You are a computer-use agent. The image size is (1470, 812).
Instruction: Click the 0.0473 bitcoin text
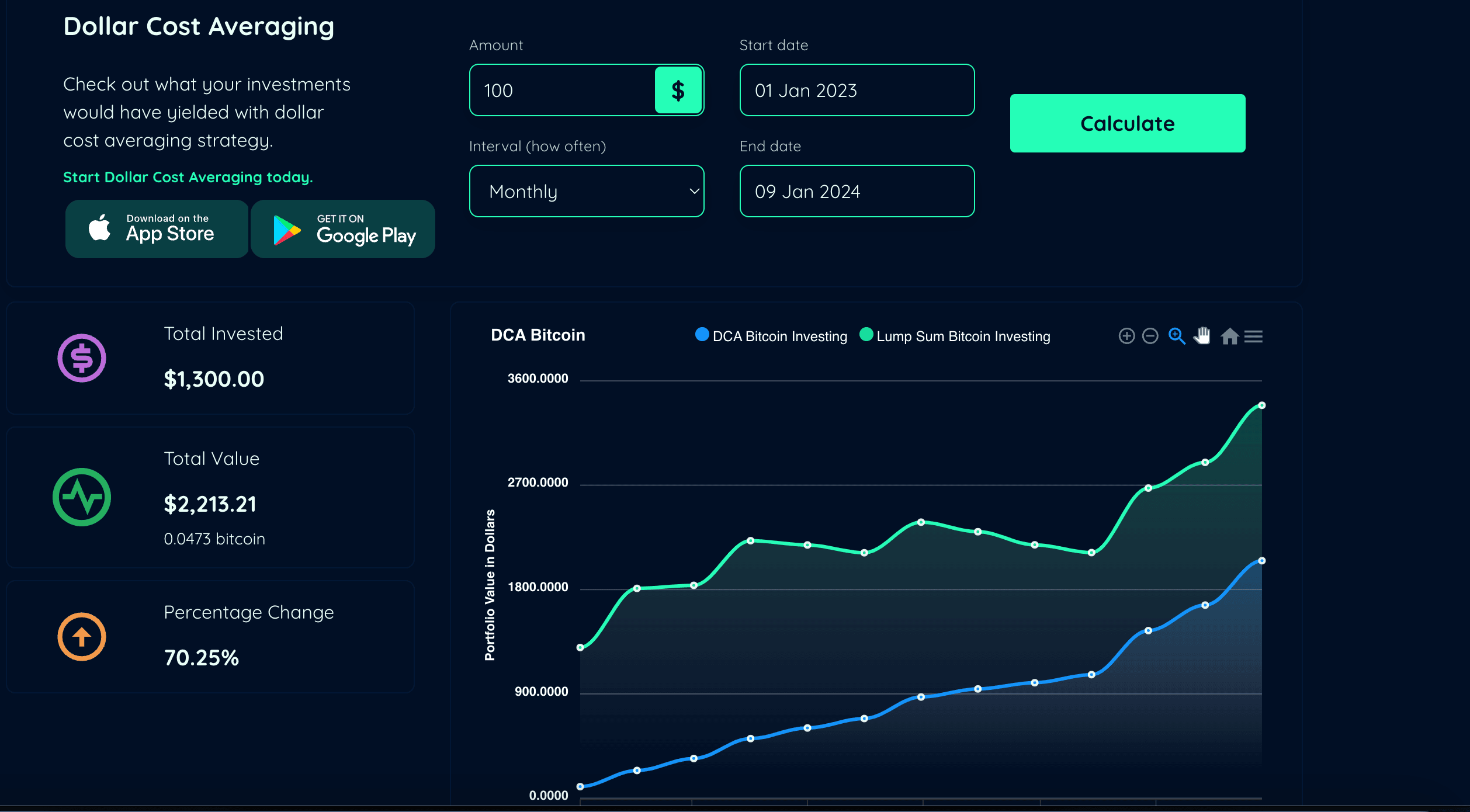(x=214, y=539)
